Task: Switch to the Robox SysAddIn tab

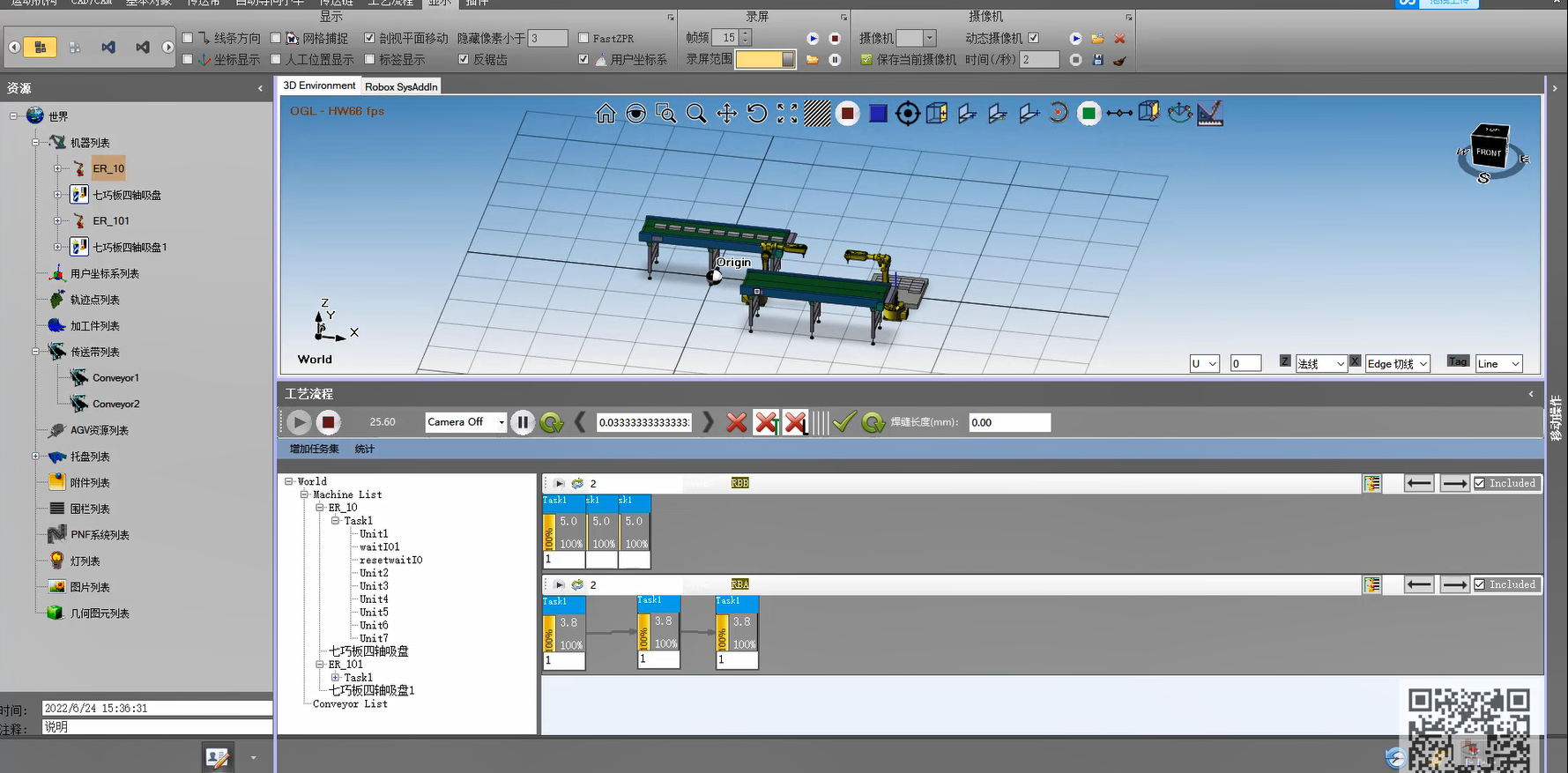Action: pyautogui.click(x=401, y=86)
